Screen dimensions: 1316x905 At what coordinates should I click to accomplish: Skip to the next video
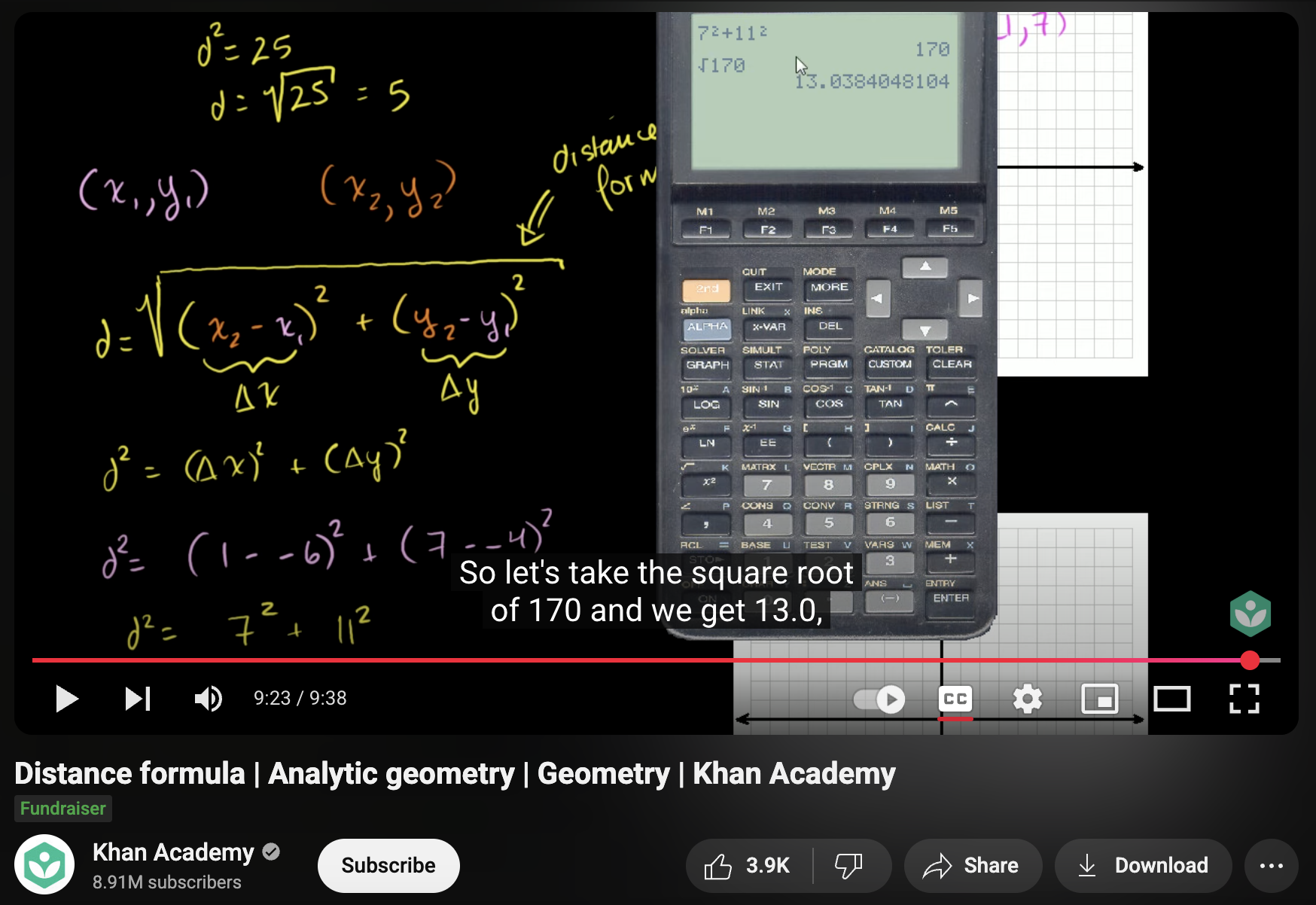click(x=138, y=699)
